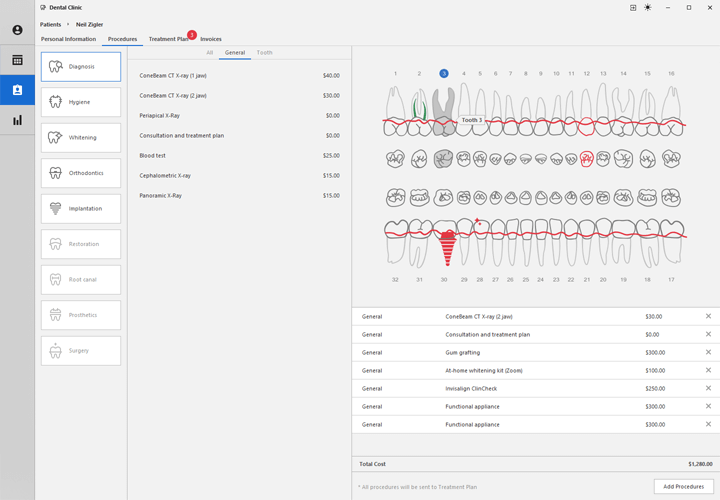The height and width of the screenshot is (500, 720).
Task: Select the Implantation category
Action: [x=81, y=209]
